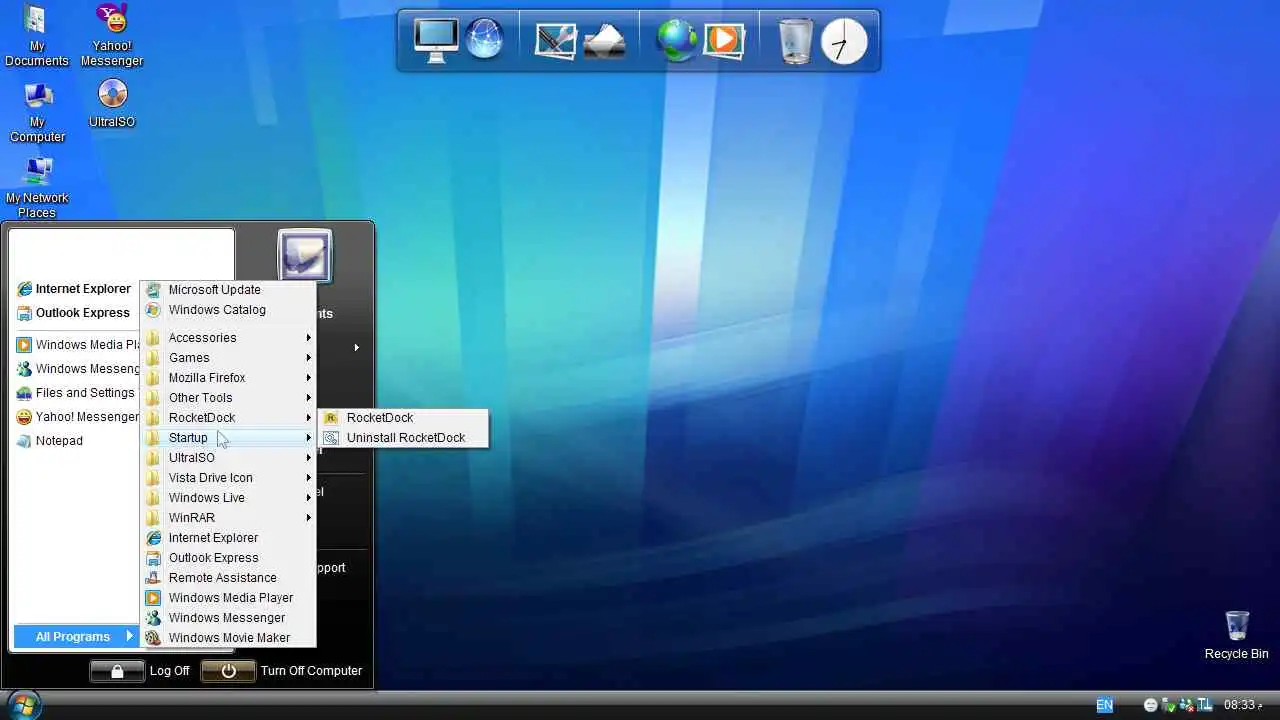Click the Messenger people tray icon
1280x720 pixels.
coord(1187,705)
